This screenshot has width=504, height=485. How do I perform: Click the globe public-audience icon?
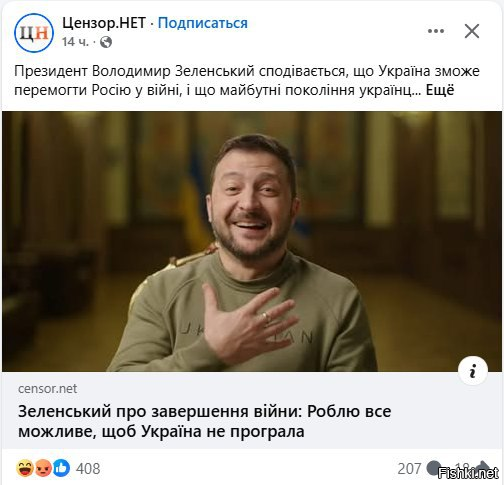point(106,42)
